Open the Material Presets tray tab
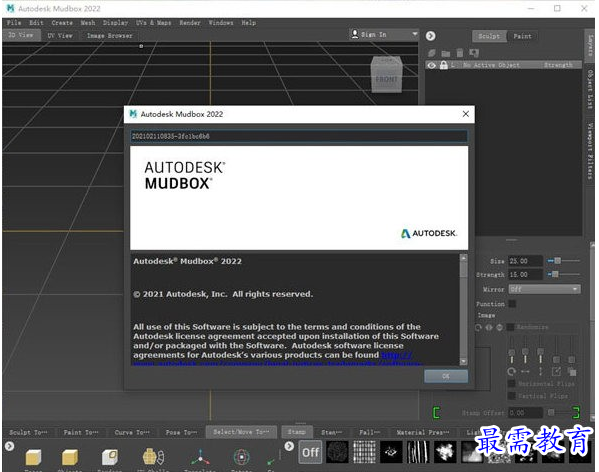The image size is (599, 472). [x=423, y=432]
